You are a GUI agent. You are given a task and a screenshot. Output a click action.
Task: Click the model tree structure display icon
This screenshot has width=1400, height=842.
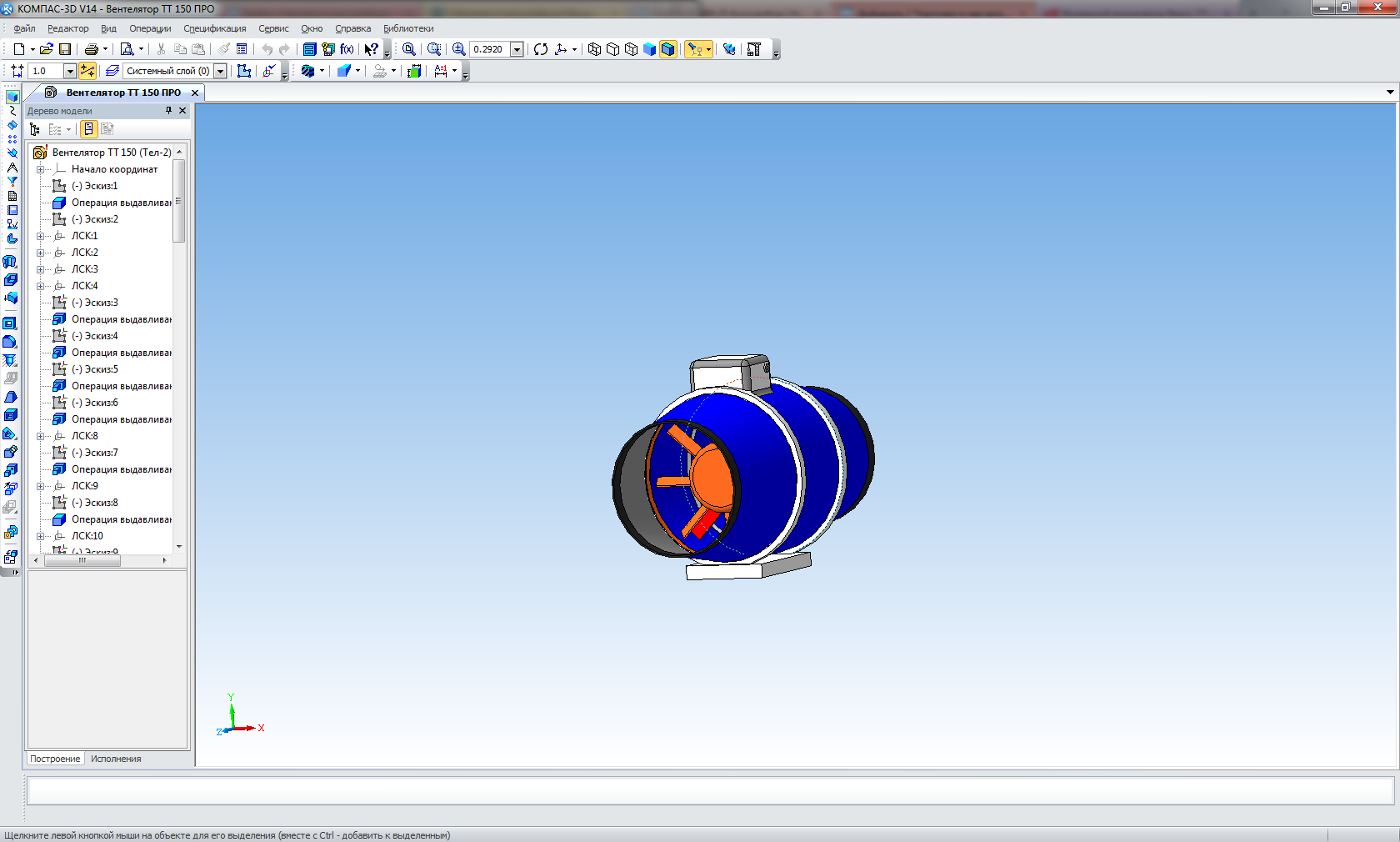35,129
